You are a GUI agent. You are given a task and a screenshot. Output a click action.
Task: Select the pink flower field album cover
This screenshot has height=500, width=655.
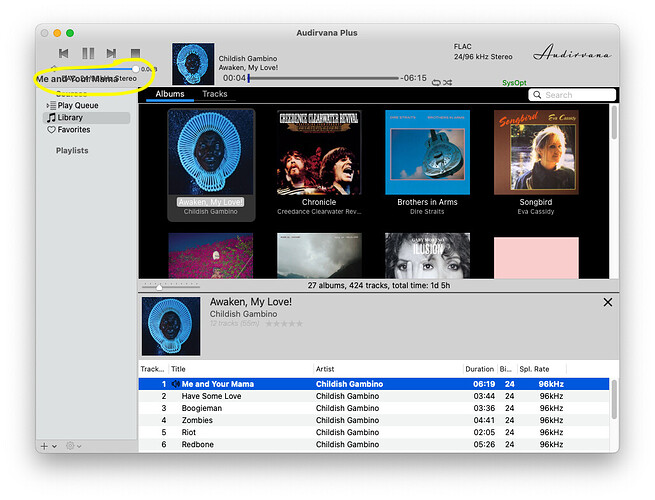coord(211,256)
